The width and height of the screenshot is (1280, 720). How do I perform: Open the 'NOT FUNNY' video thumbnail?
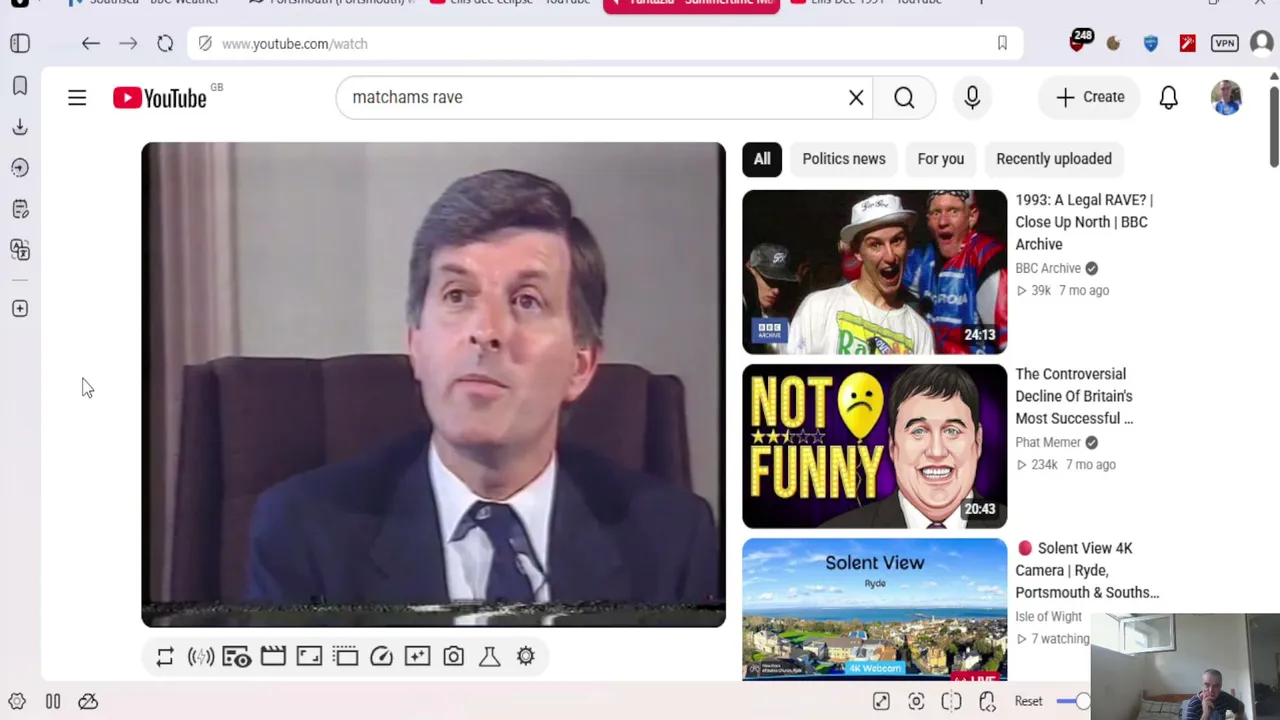coord(874,446)
